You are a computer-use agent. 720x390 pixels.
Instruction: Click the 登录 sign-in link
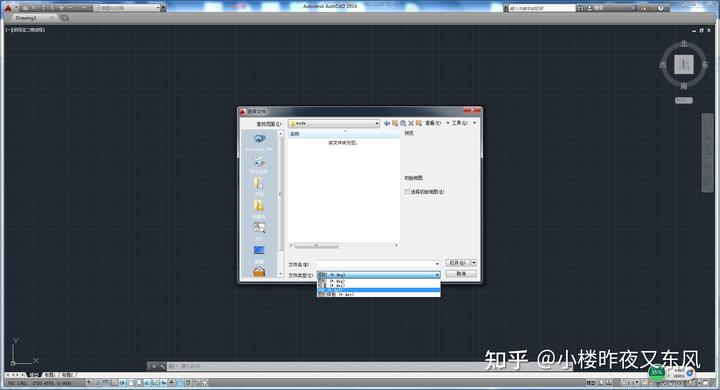click(x=599, y=8)
